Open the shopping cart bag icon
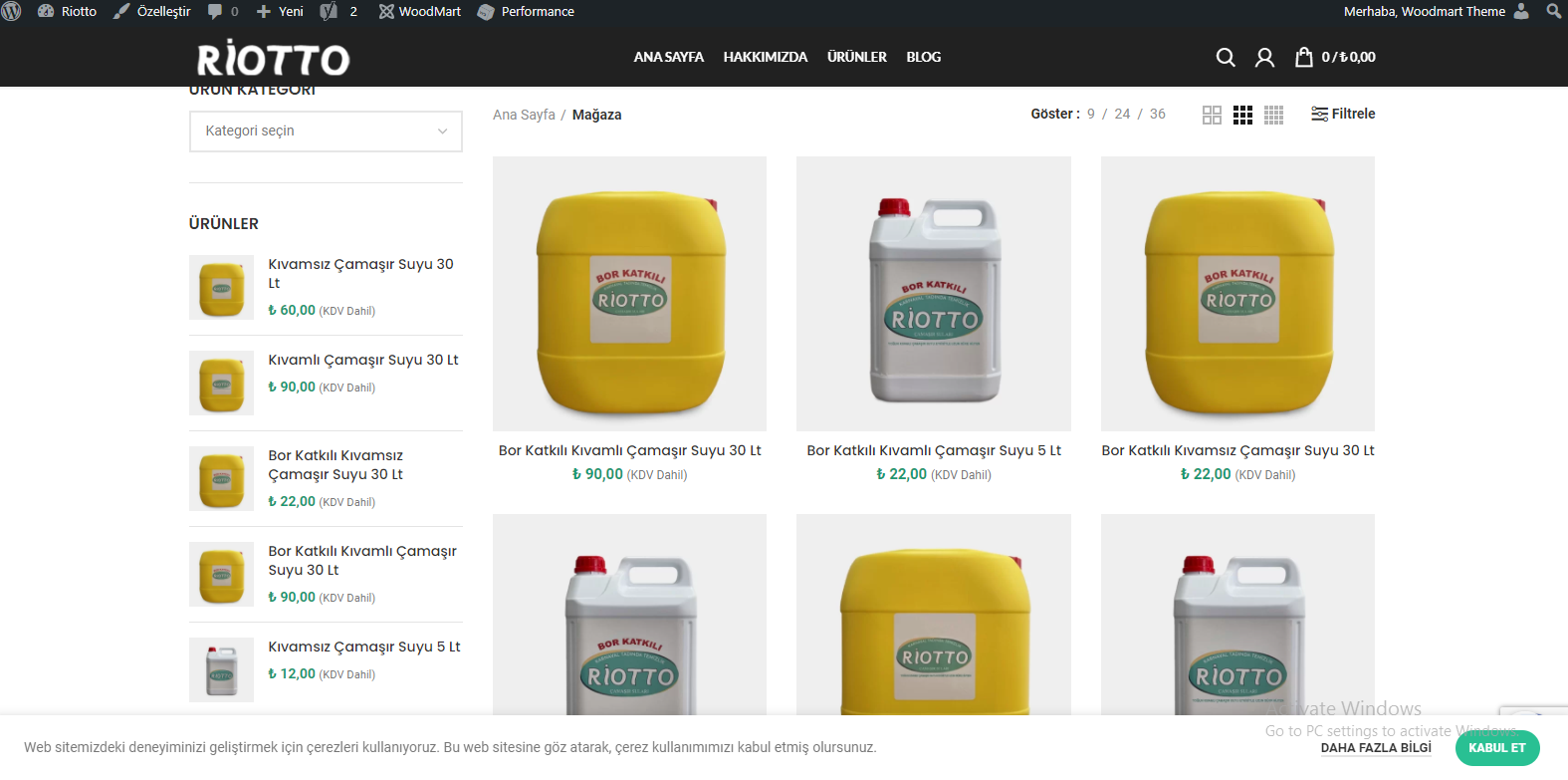This screenshot has height=780, width=1568. [1303, 57]
